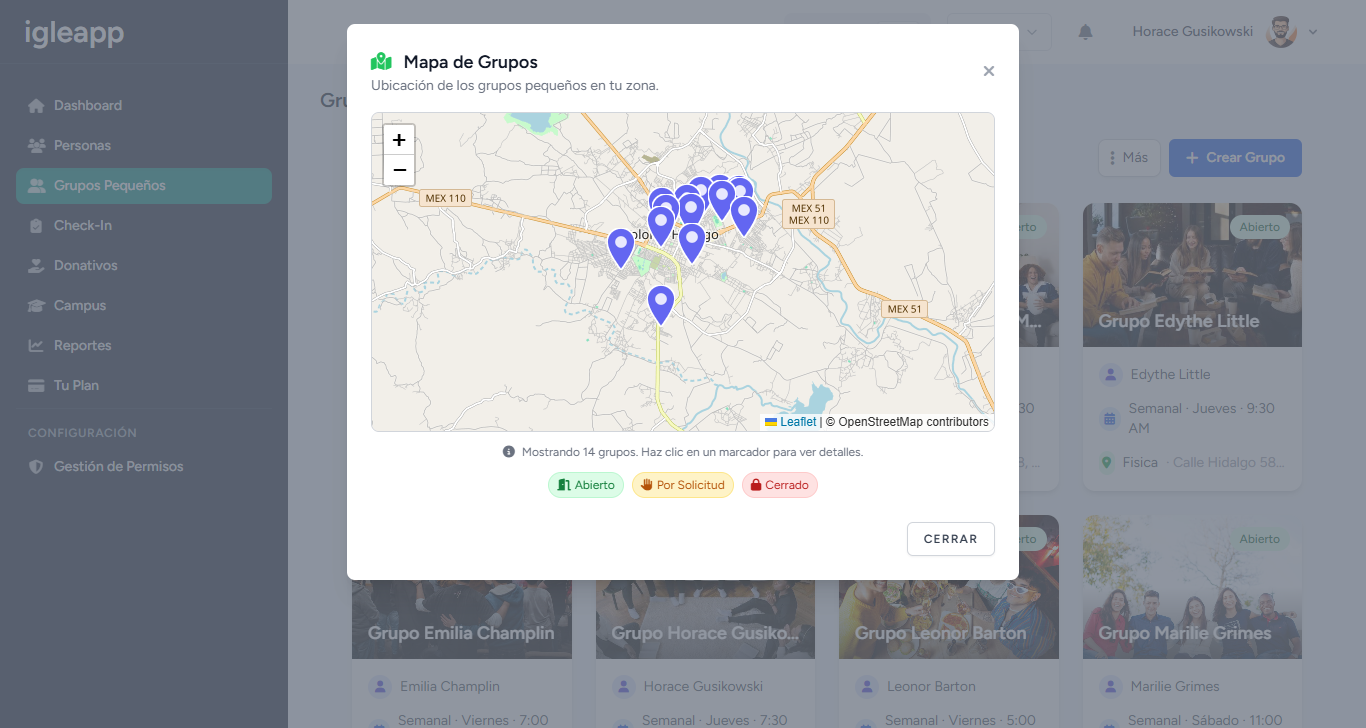Click the Check-In clipboard icon
This screenshot has width=1366, height=728.
coord(36,225)
